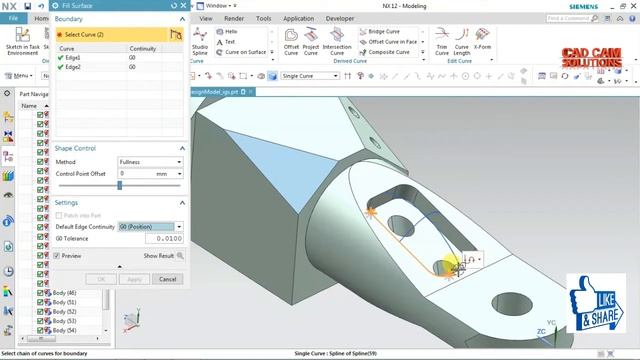The image size is (640, 360).
Task: Toggle the Patch into Part checkbox
Action: tap(59, 216)
